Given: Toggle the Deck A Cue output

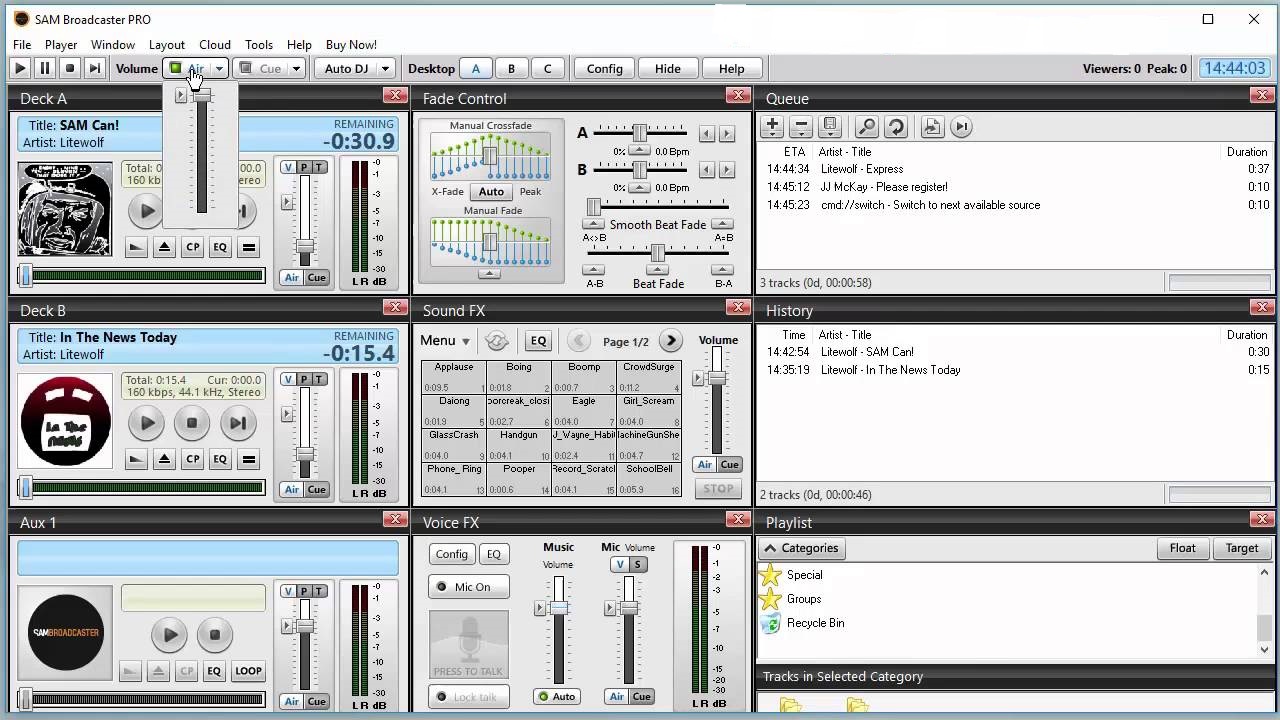Looking at the screenshot, I should click(x=316, y=277).
